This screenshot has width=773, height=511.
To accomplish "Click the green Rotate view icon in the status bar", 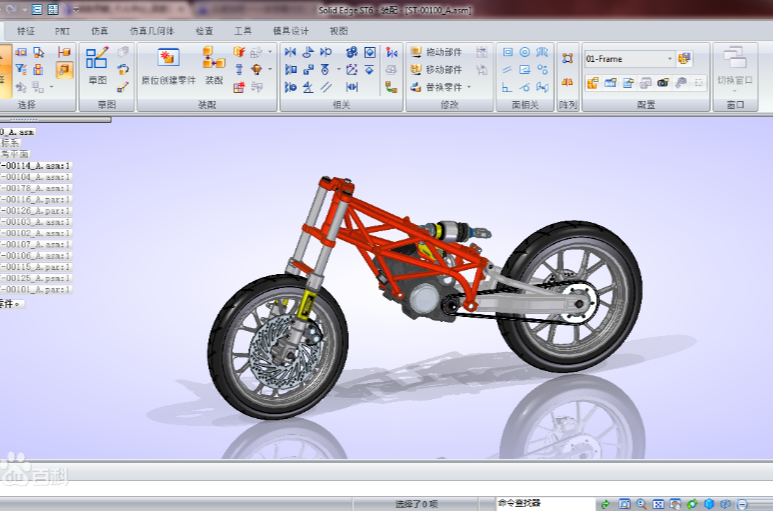I will [x=692, y=504].
